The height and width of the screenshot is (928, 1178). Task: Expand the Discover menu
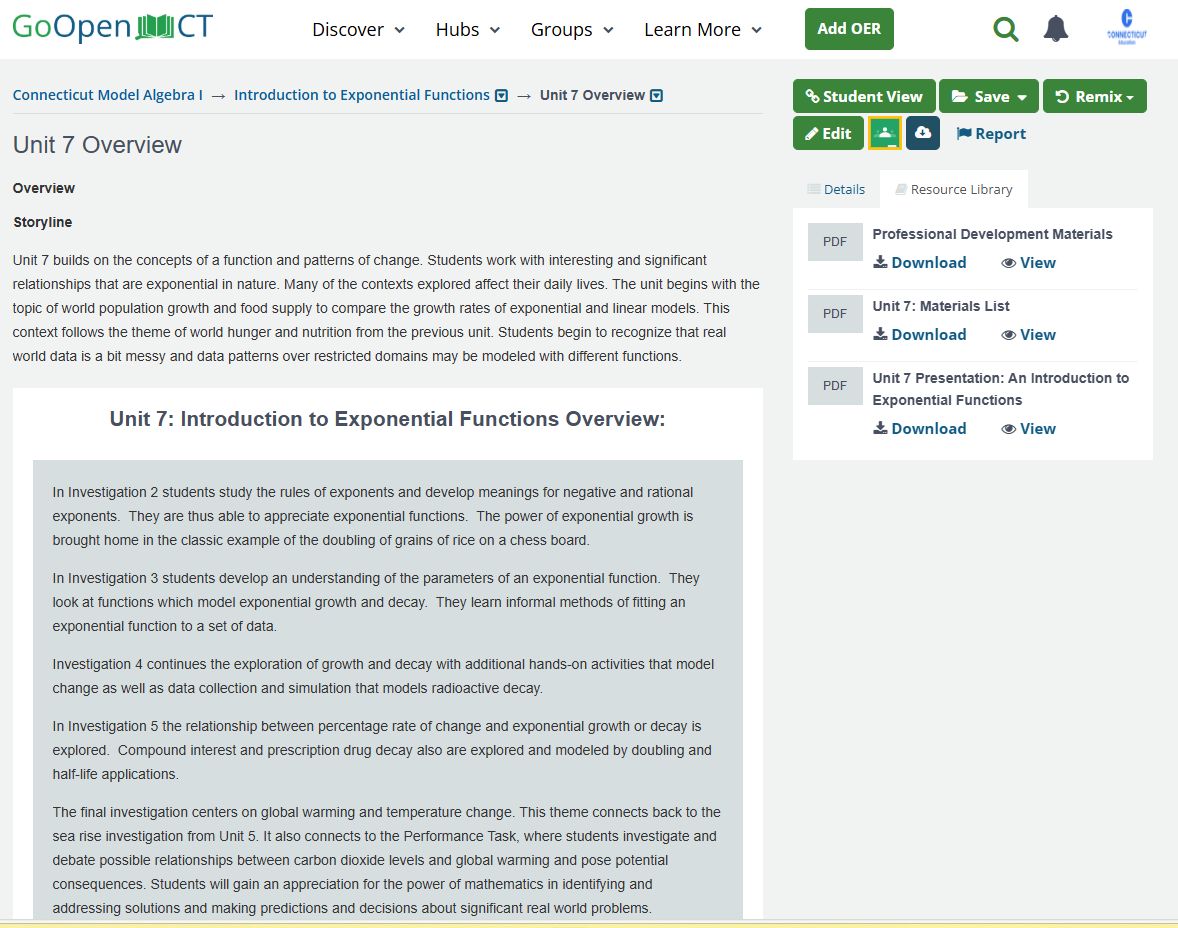point(358,29)
